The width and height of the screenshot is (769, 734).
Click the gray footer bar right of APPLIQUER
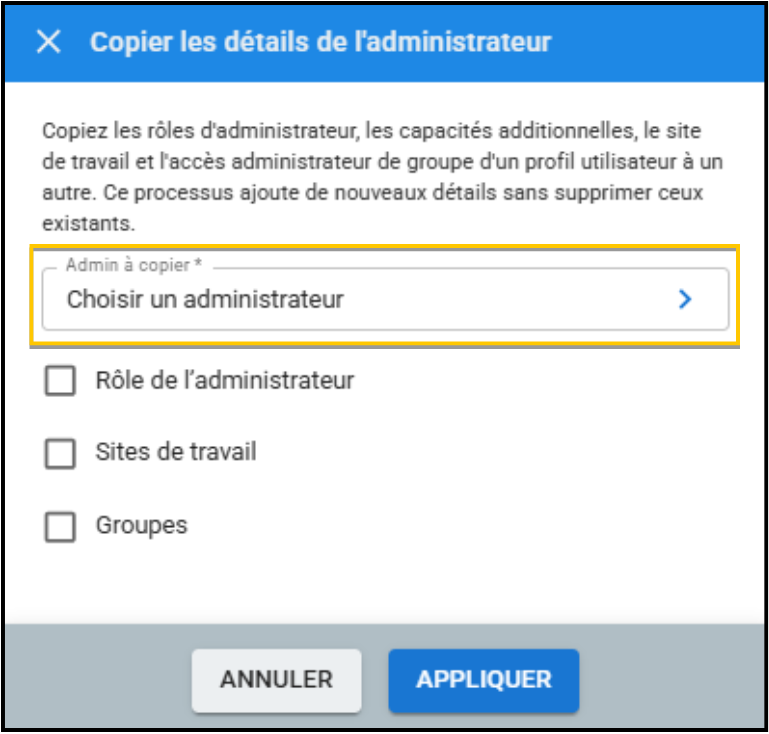pyautogui.click(x=670, y=679)
